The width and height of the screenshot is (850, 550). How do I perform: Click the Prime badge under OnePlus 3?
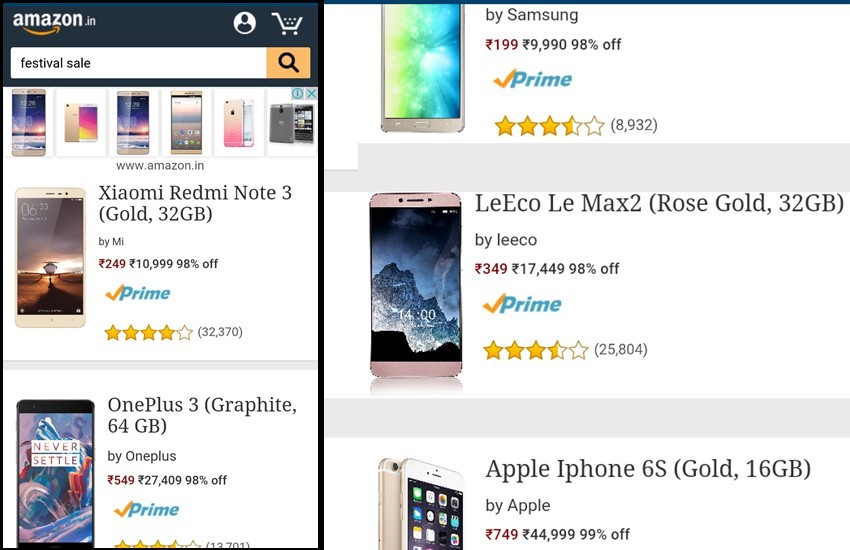click(x=146, y=509)
